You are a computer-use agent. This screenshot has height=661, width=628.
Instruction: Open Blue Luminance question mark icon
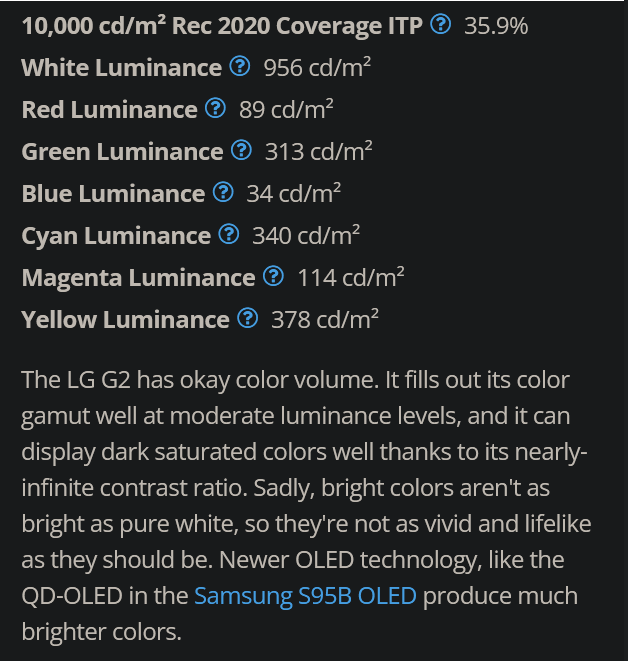(x=223, y=193)
